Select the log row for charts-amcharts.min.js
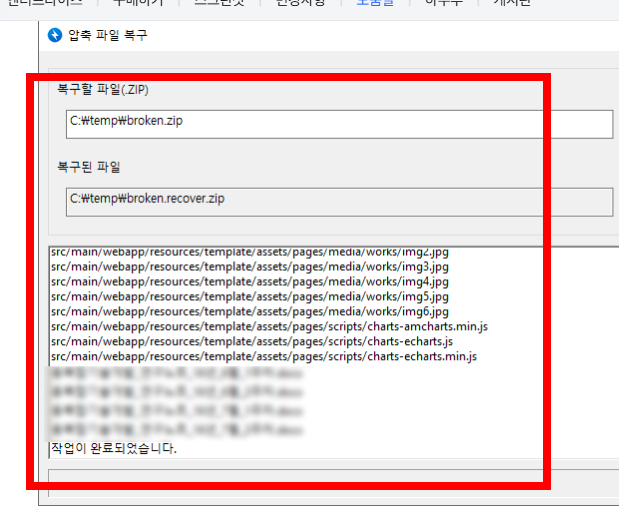The width and height of the screenshot is (619, 520). tap(270, 327)
